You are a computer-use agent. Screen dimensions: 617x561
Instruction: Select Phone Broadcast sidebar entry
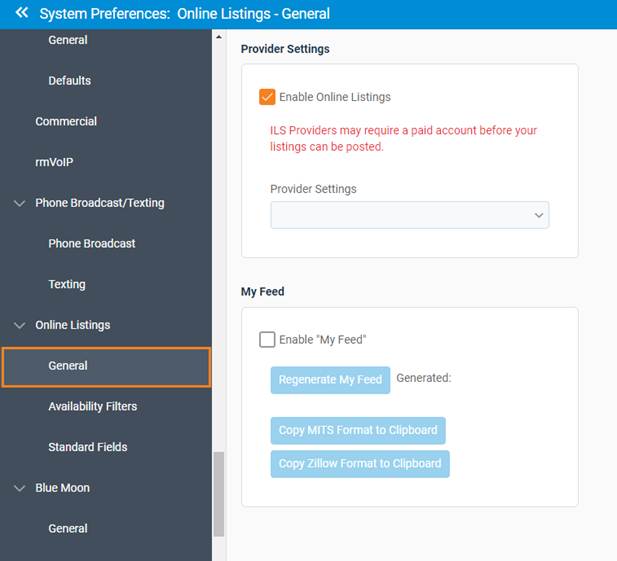(x=92, y=244)
